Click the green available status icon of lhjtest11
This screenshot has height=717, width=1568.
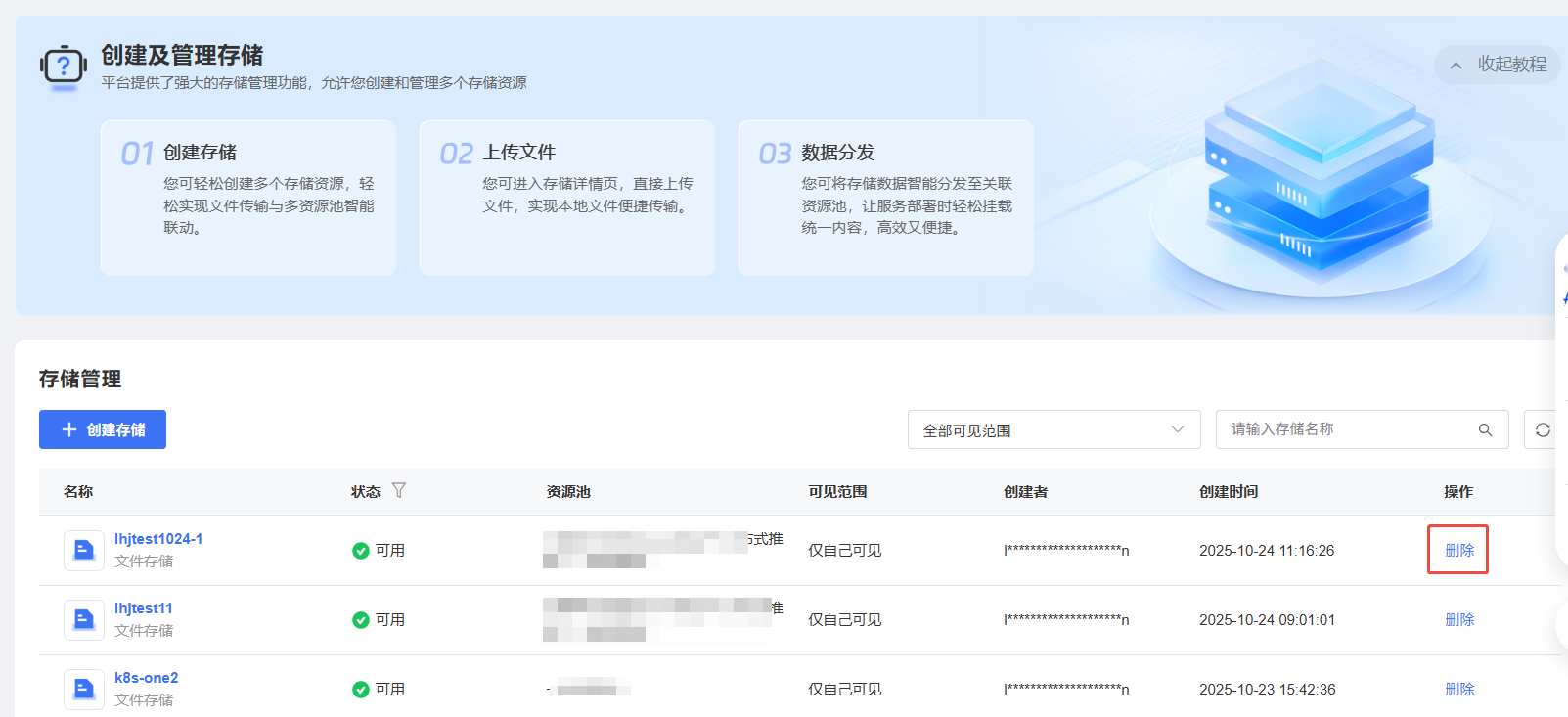[x=360, y=620]
